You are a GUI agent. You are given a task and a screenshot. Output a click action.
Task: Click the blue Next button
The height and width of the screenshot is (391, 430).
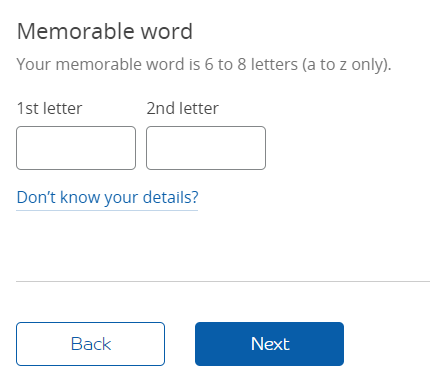coord(269,344)
